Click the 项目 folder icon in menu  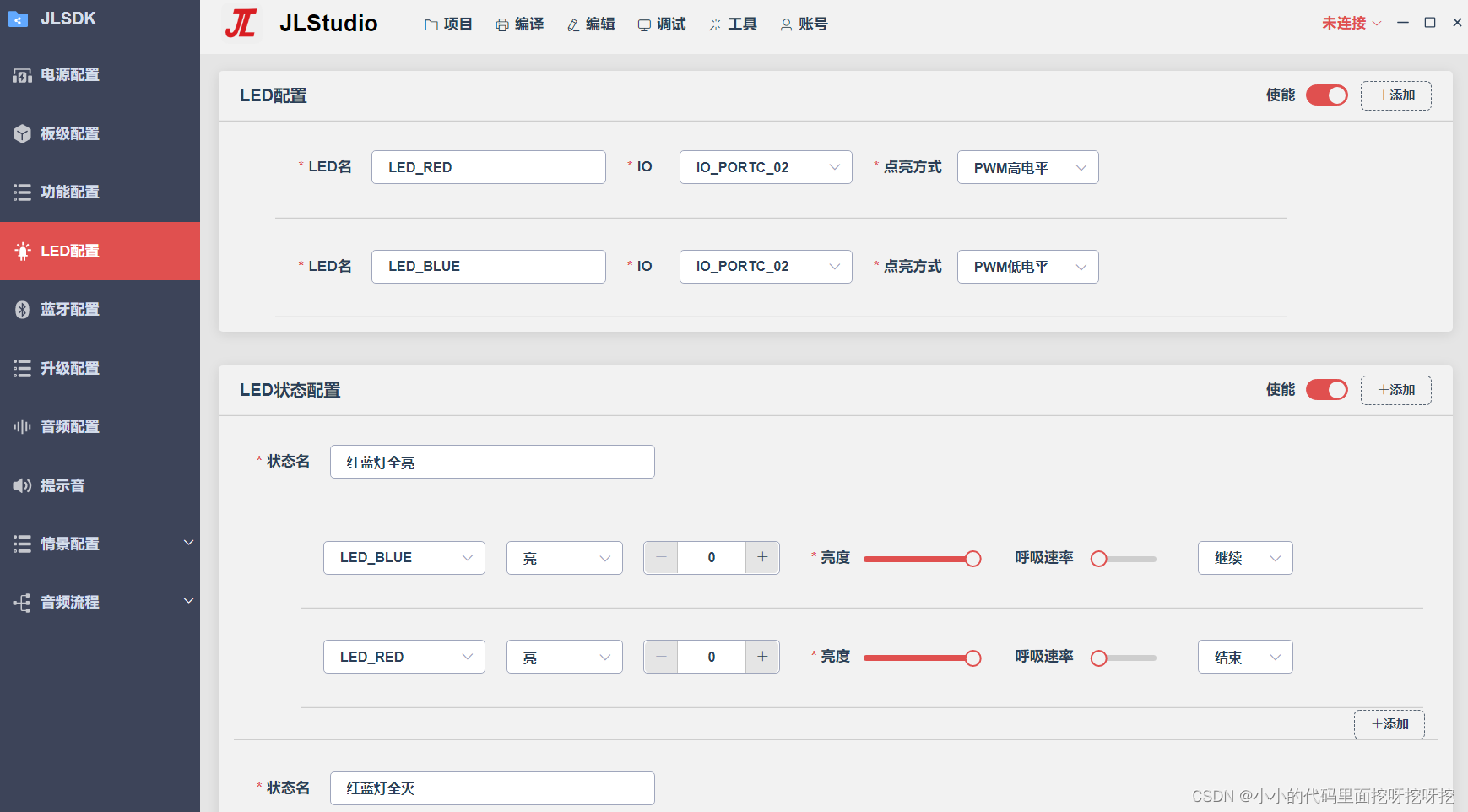(431, 25)
